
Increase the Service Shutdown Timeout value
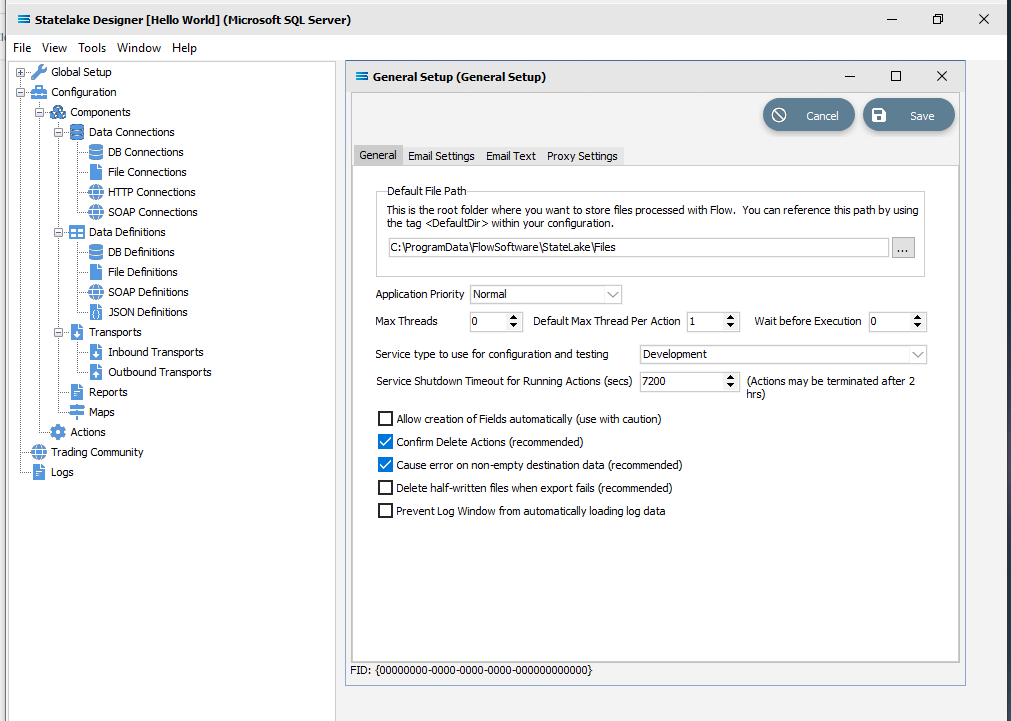click(x=730, y=377)
